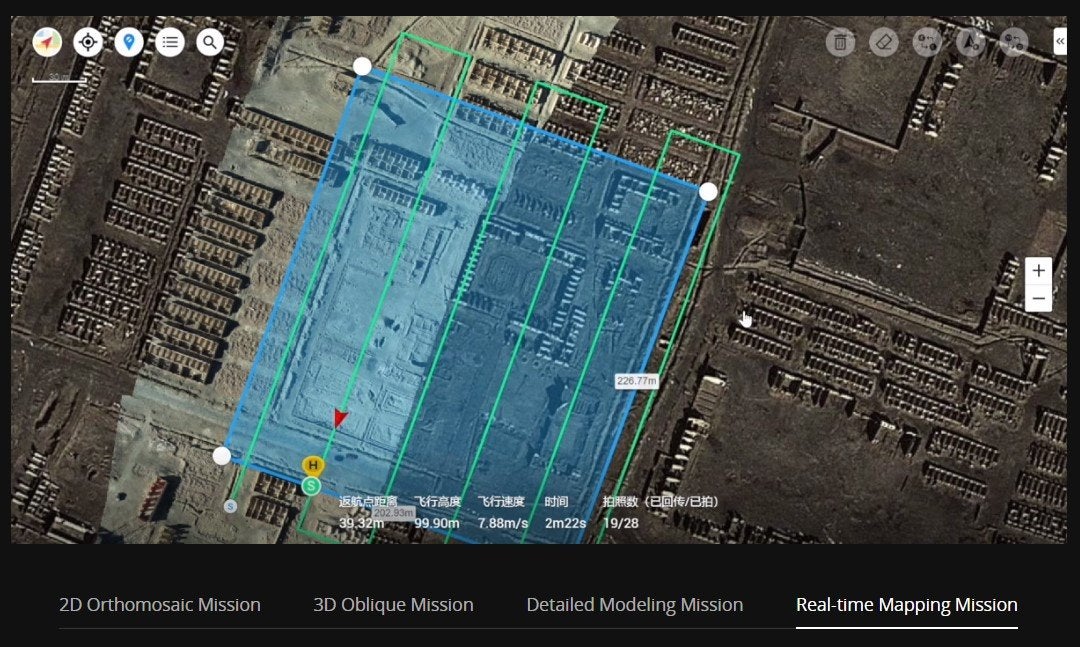Zoom in with the plus button
This screenshot has width=1080, height=647.
(x=1038, y=271)
